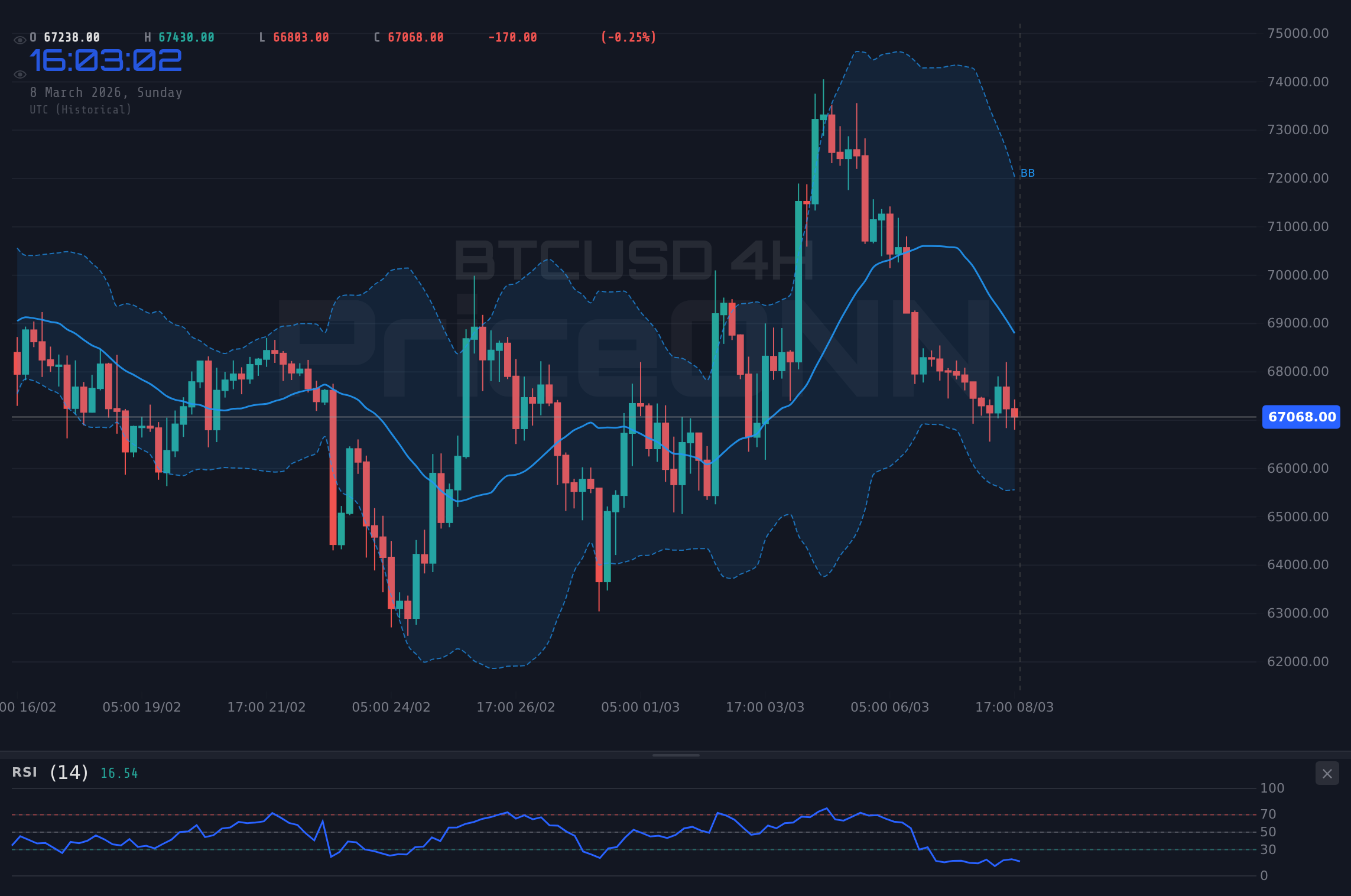Click the 74000.00 price axis label

point(1298,82)
